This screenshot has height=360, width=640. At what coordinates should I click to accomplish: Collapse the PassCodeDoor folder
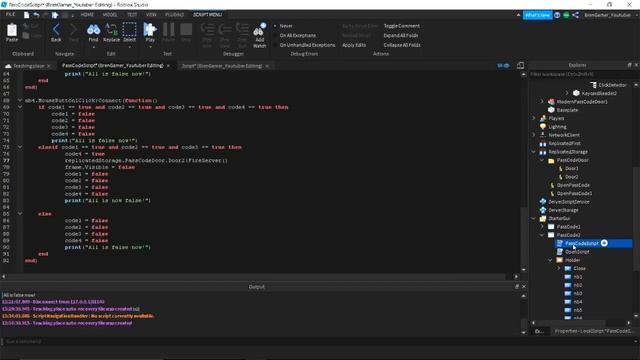[542, 160]
